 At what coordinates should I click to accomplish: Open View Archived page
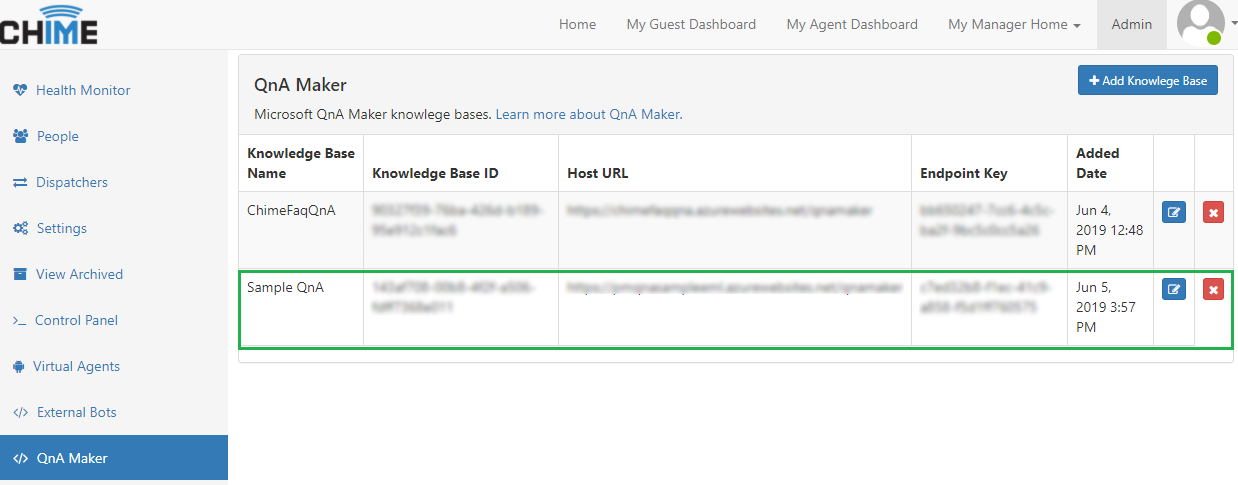(79, 274)
